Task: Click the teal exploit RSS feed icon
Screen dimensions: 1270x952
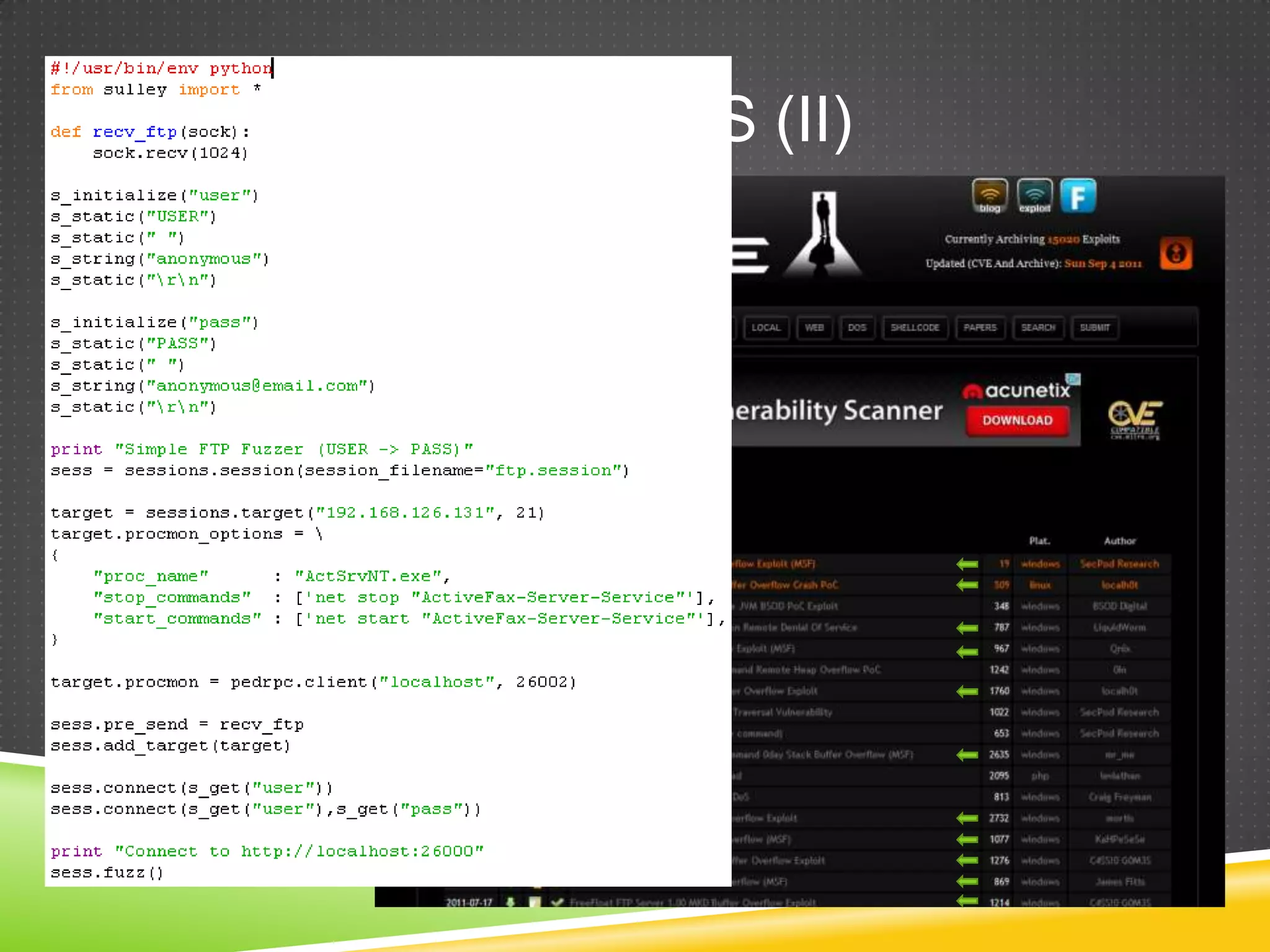Action: click(1034, 196)
